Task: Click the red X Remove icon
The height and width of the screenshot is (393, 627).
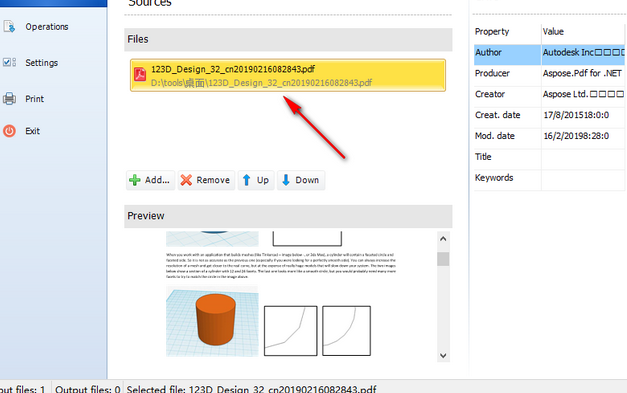Action: click(x=186, y=180)
